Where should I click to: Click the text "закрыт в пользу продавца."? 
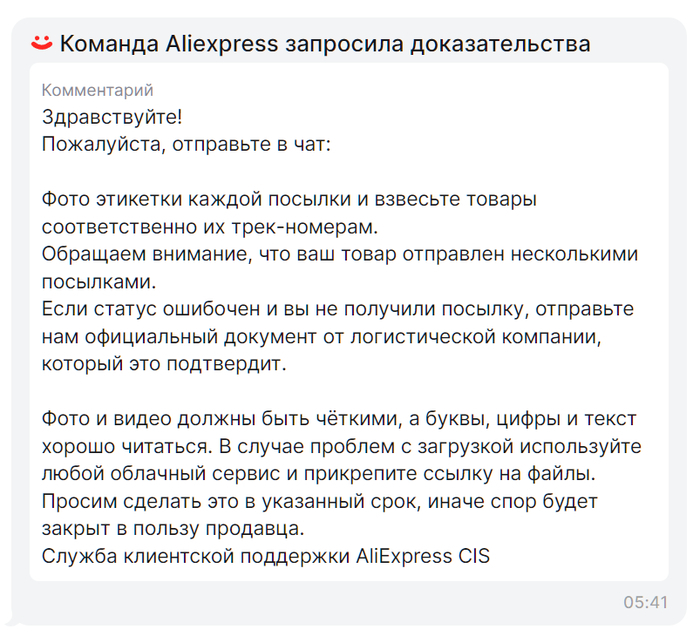tap(172, 528)
